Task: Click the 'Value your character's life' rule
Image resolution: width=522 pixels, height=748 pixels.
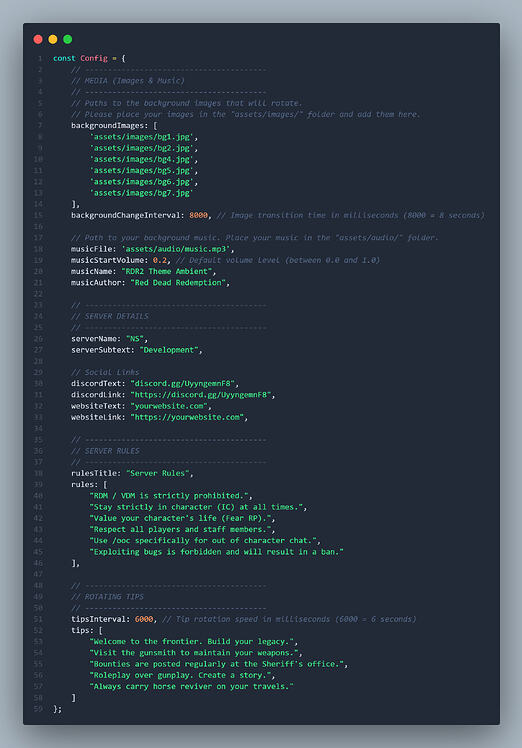Action: point(180,518)
